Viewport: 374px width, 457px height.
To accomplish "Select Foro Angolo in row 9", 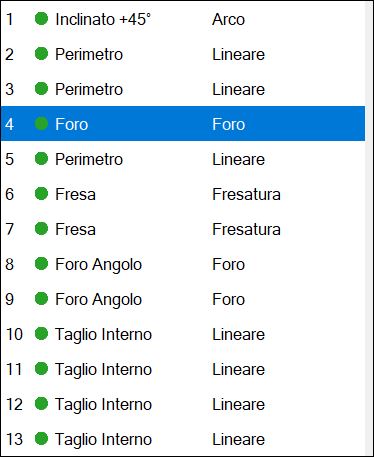I will pyautogui.click(x=98, y=300).
